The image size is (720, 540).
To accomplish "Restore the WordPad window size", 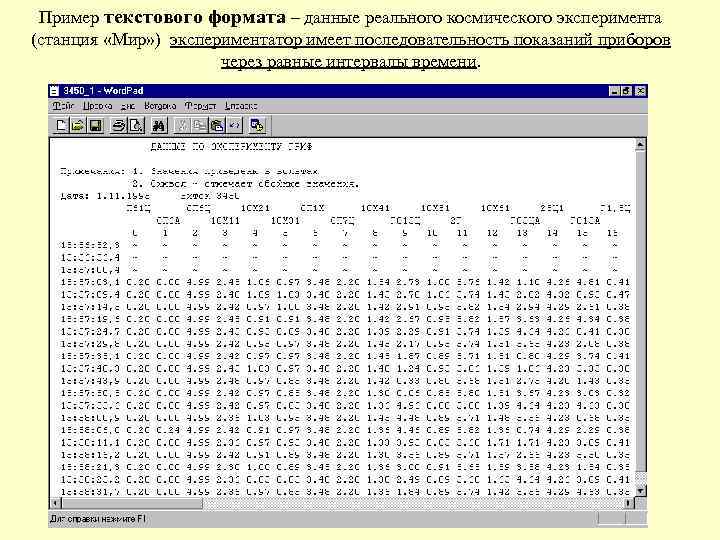I will click(626, 91).
